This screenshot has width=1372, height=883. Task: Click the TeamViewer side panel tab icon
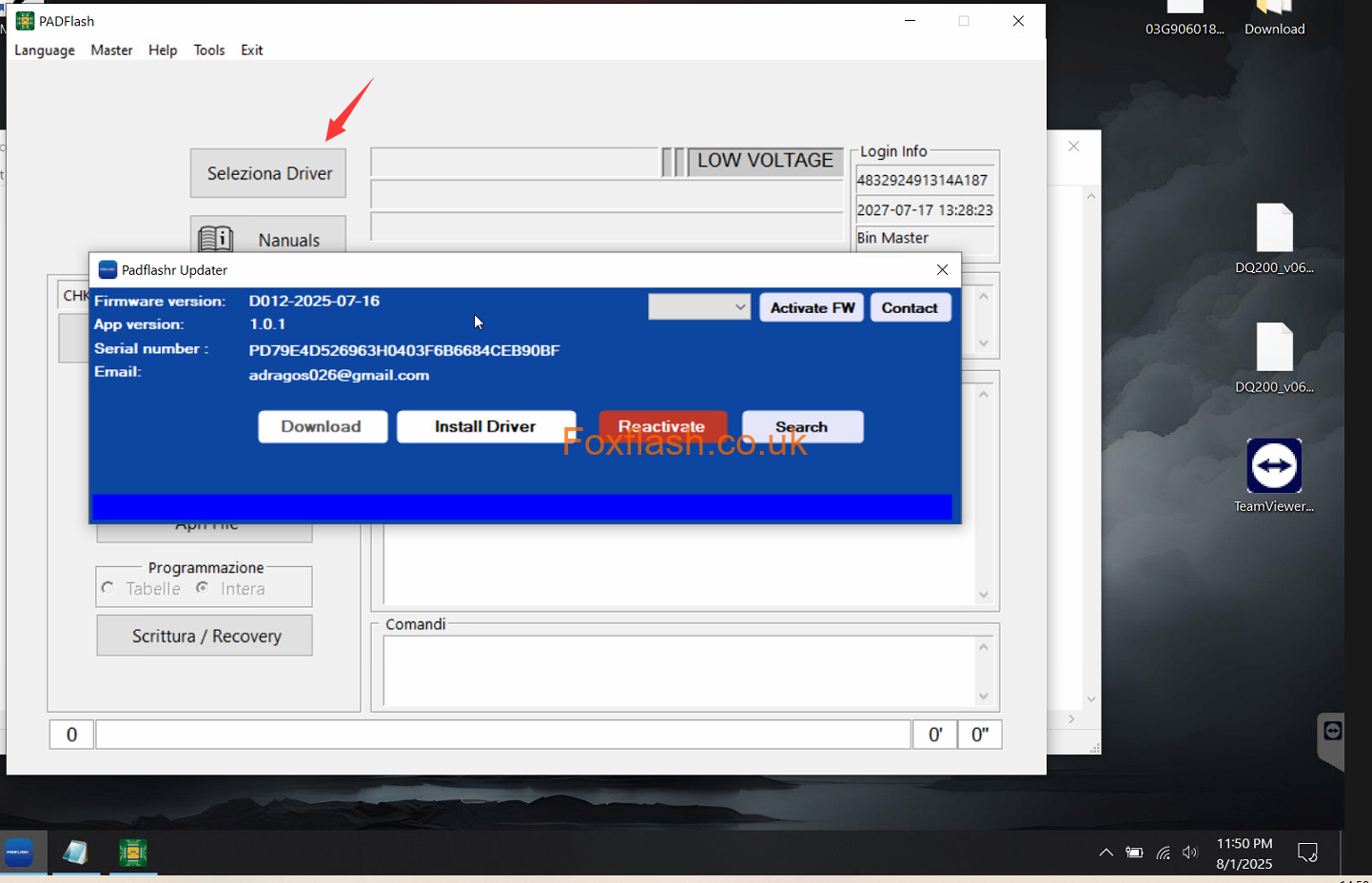pyautogui.click(x=1332, y=731)
